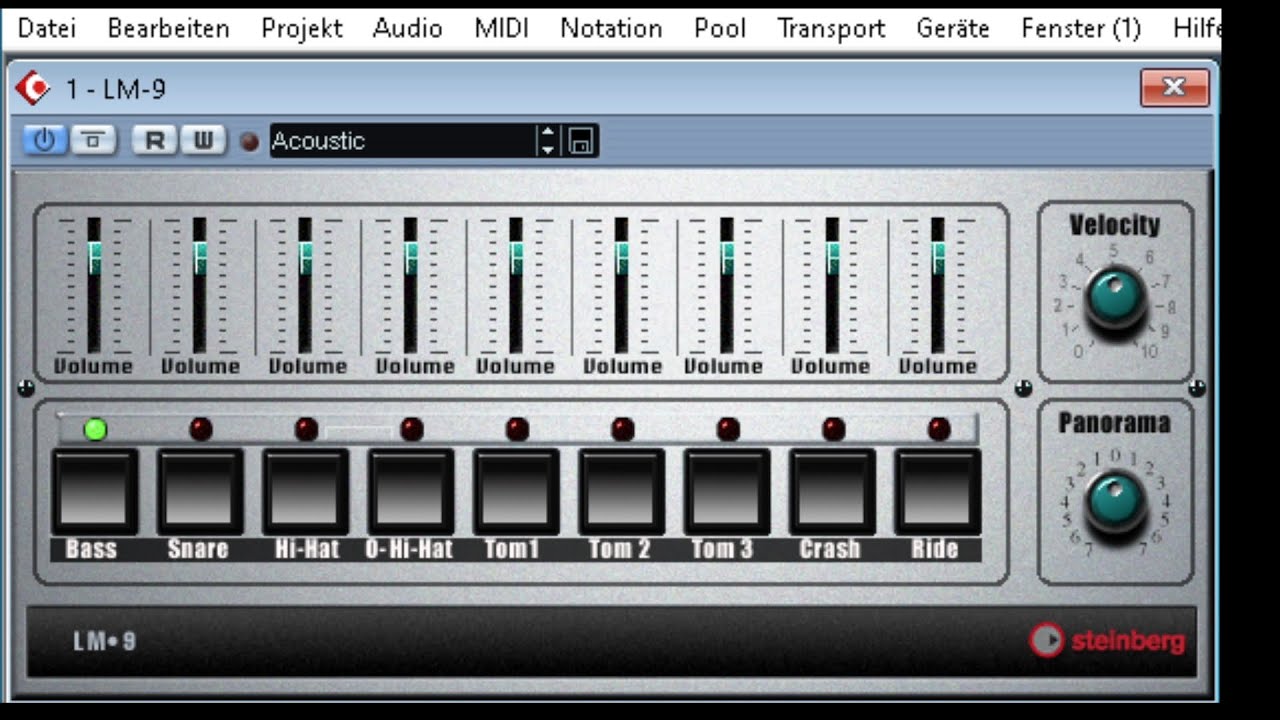Screen dimensions: 1280x720
Task: Open the Fenster (1) menu
Action: (1081, 28)
